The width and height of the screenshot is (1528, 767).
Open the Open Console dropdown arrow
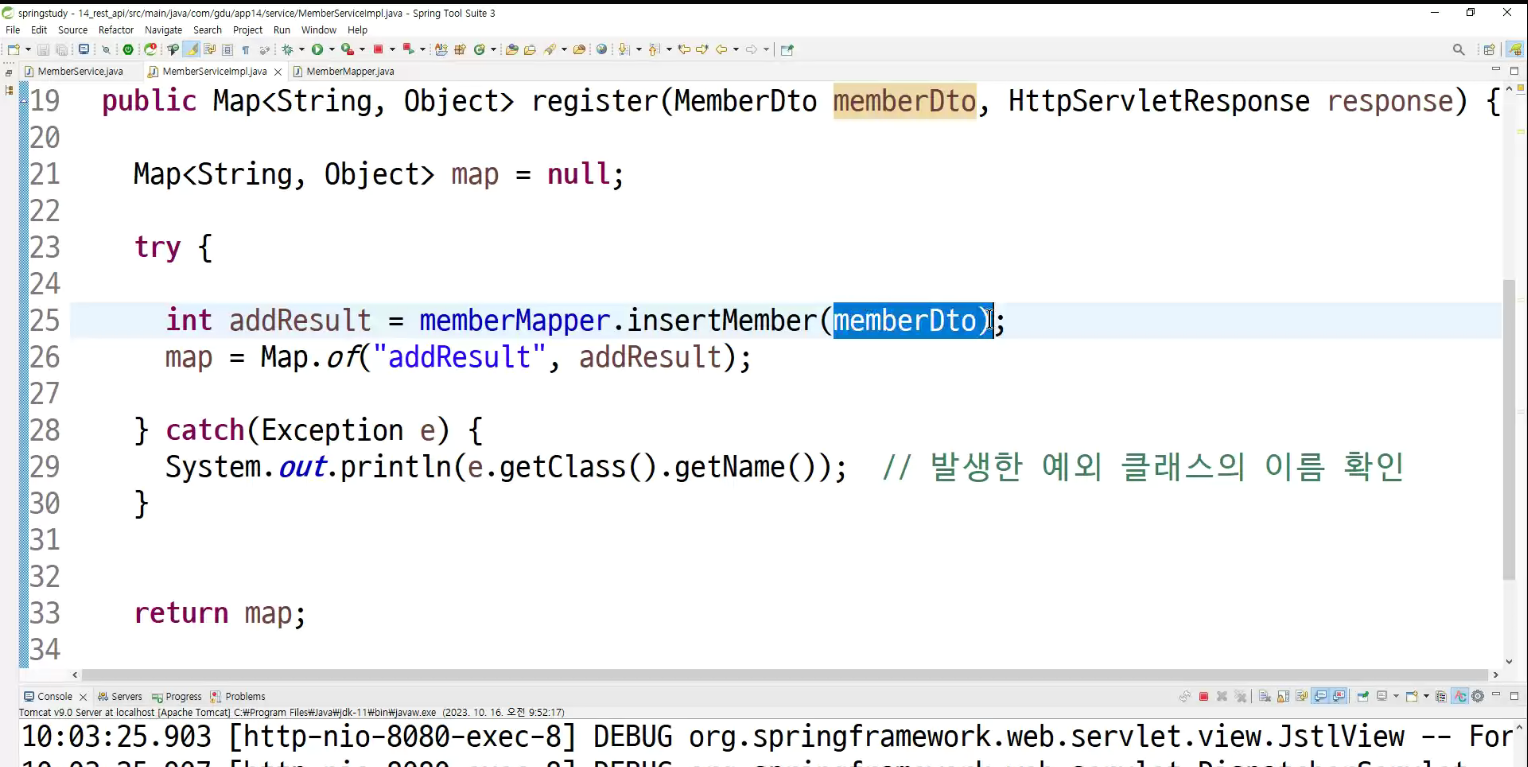[1426, 696]
